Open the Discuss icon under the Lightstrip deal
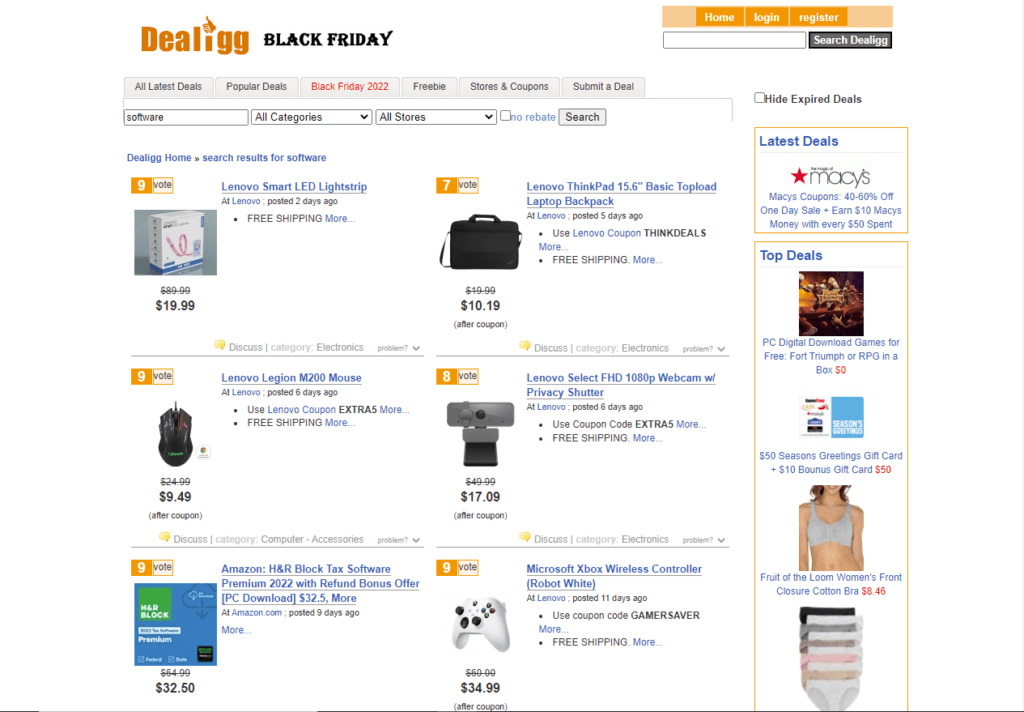This screenshot has height=712, width=1024. [220, 345]
